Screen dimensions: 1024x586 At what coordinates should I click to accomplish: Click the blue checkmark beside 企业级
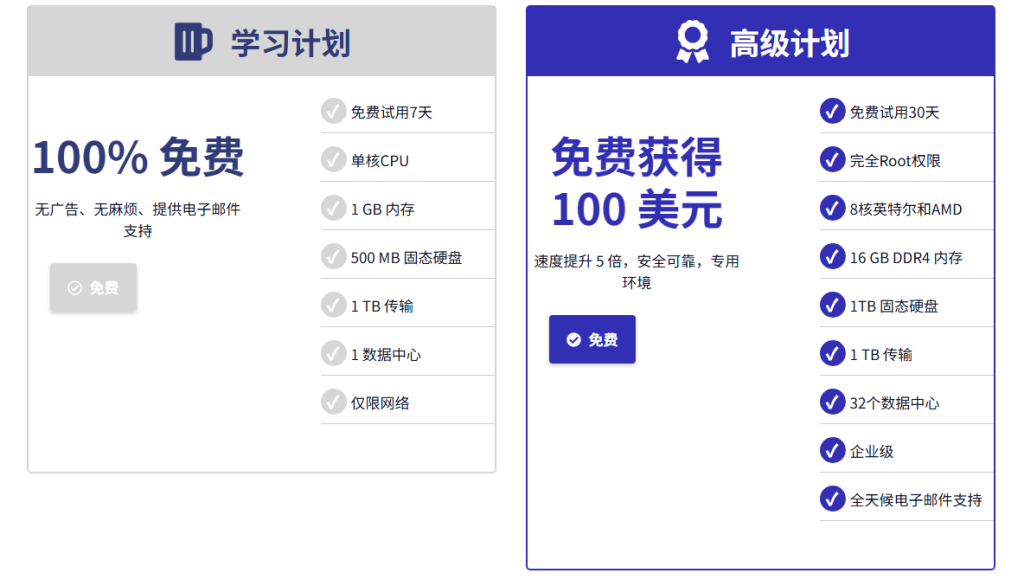click(x=832, y=450)
